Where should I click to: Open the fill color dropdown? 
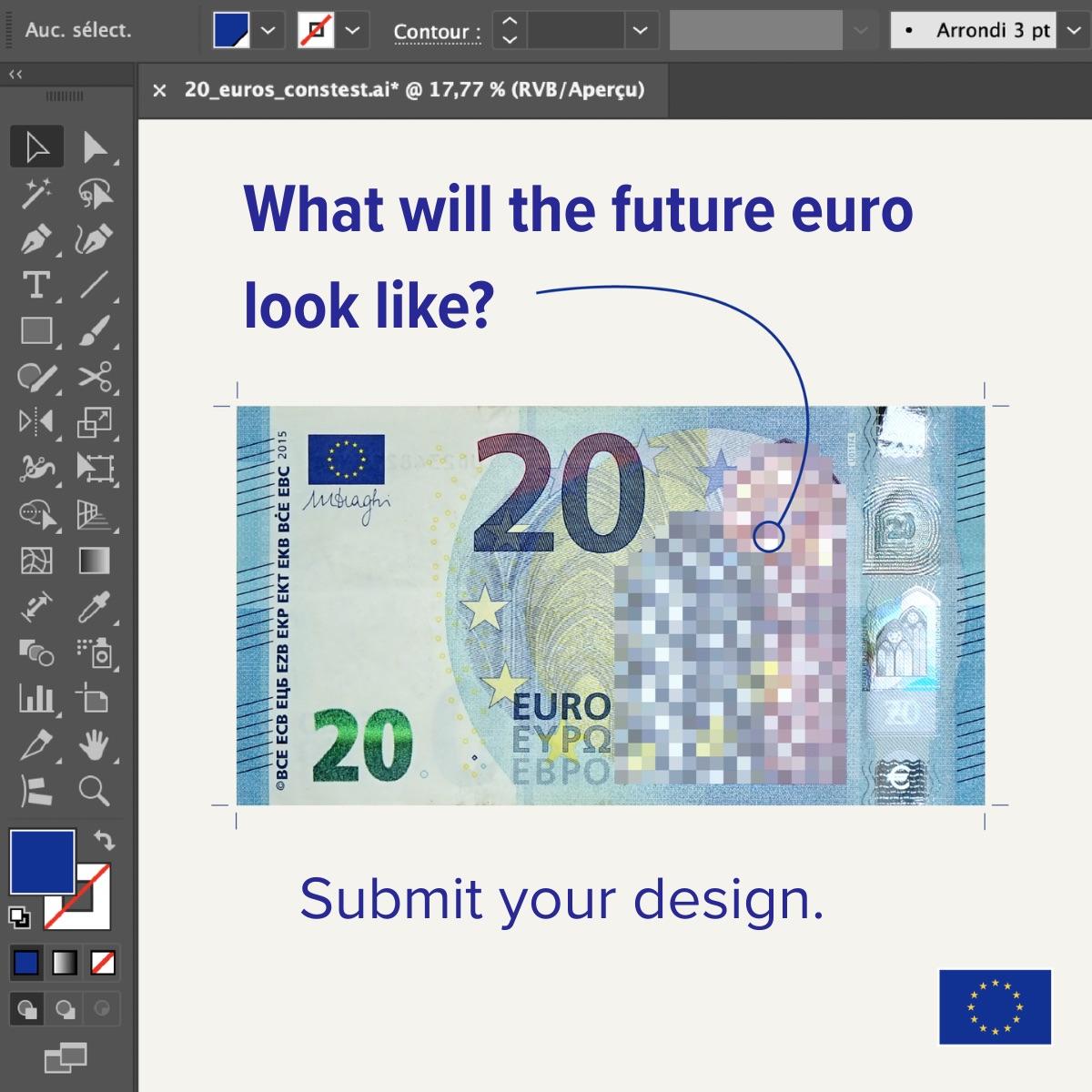pyautogui.click(x=268, y=30)
